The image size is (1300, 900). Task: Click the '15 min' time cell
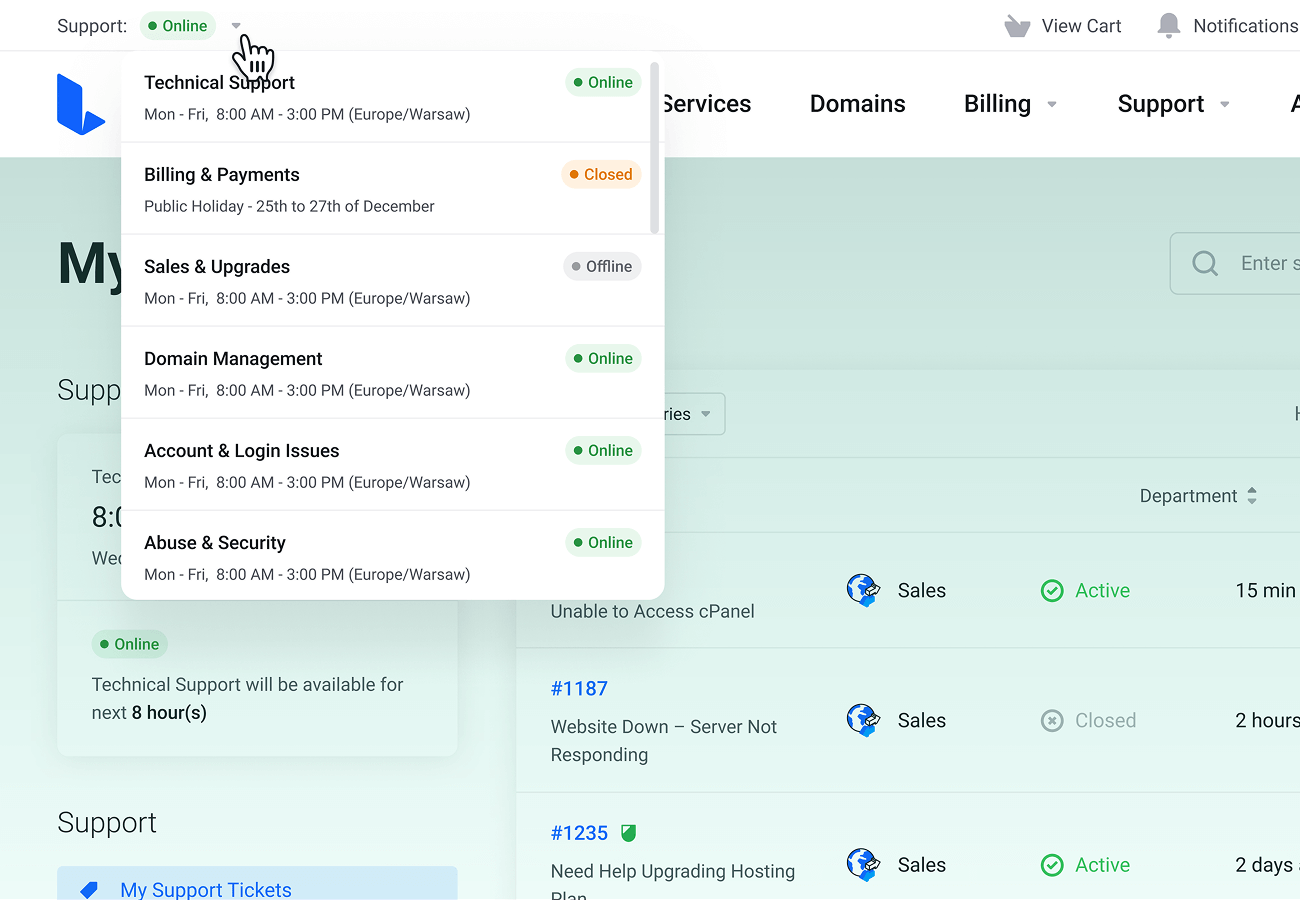1265,590
